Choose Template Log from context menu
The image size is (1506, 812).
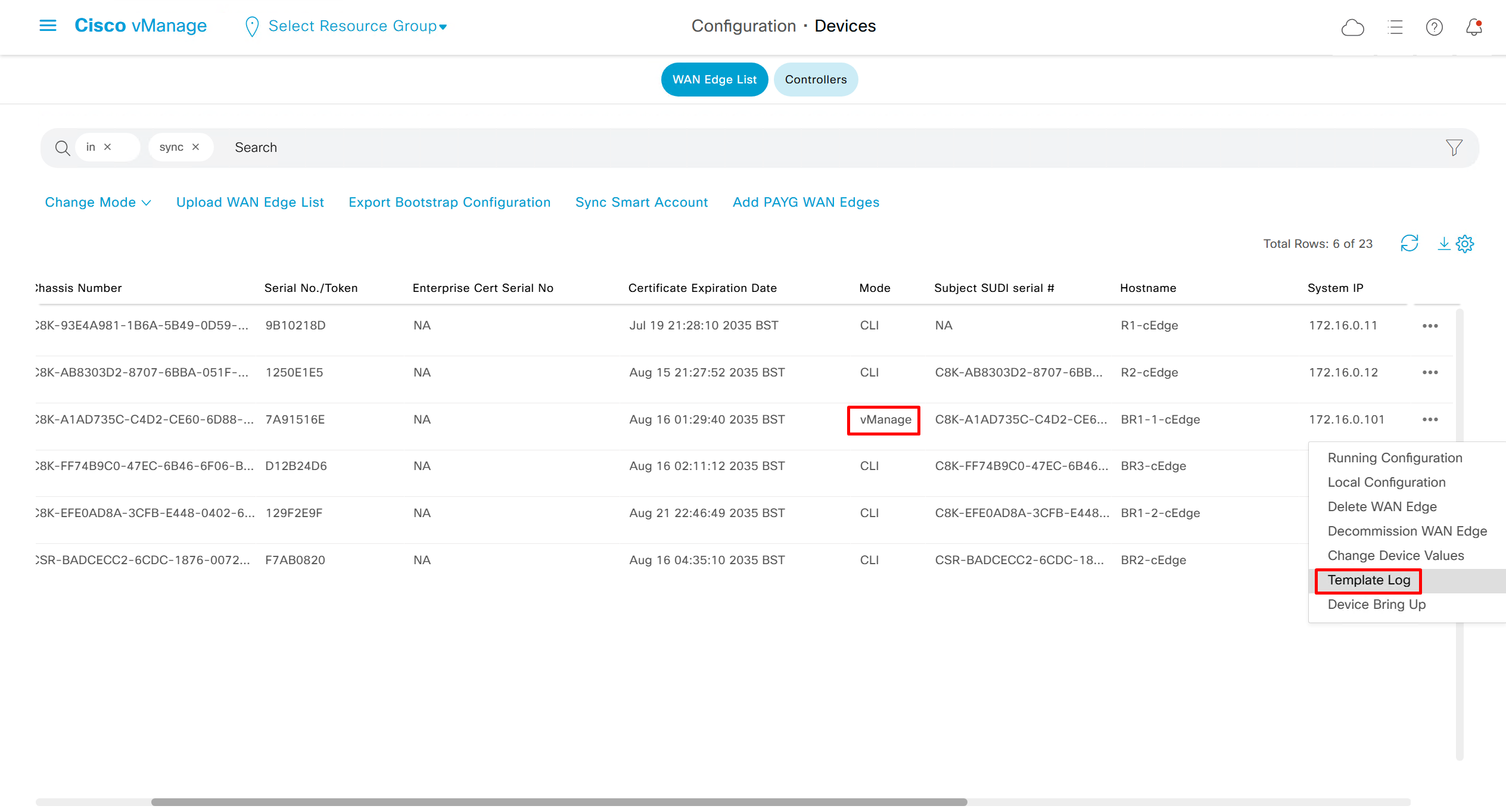click(1369, 580)
